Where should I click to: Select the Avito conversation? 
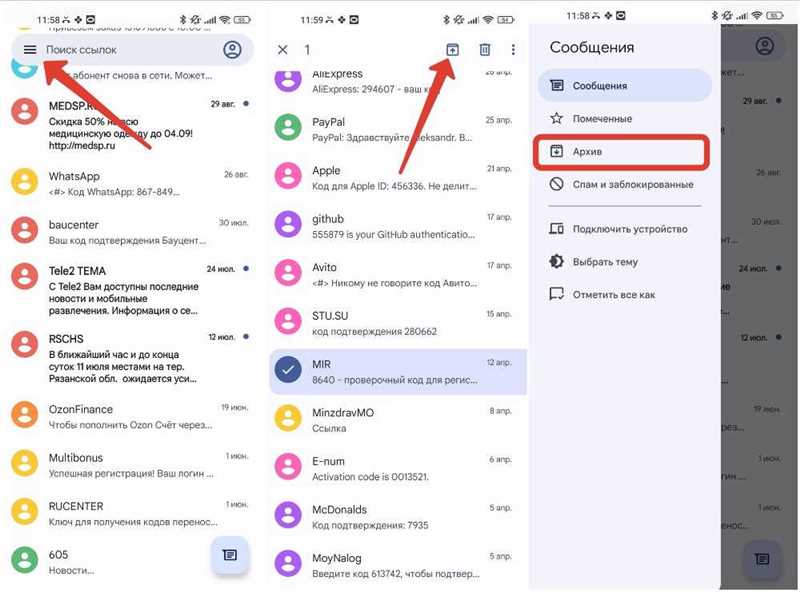point(397,274)
